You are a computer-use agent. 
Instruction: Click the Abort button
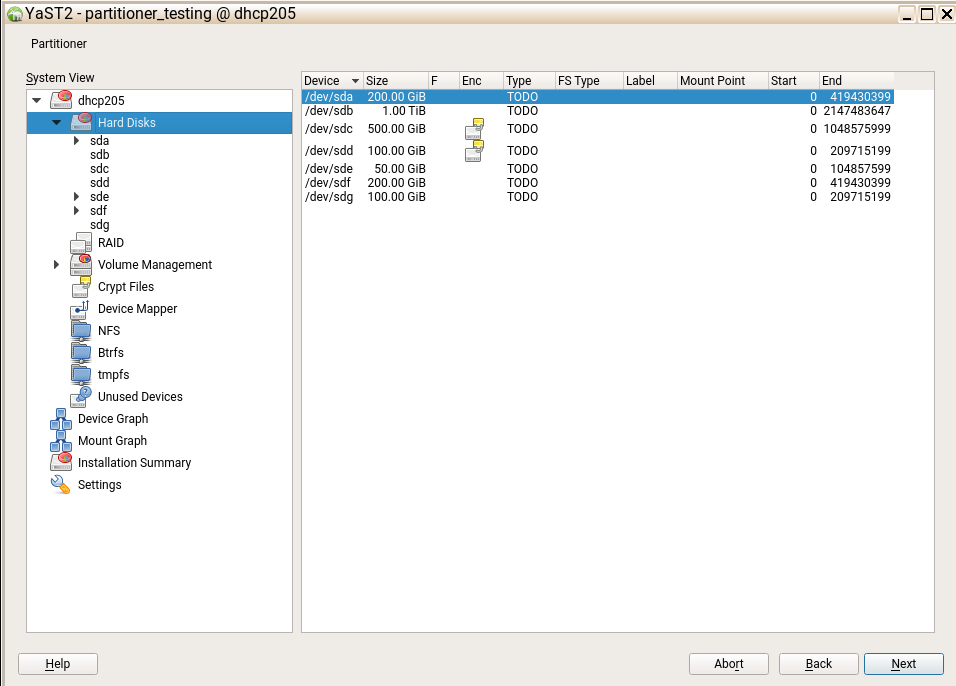pos(729,664)
